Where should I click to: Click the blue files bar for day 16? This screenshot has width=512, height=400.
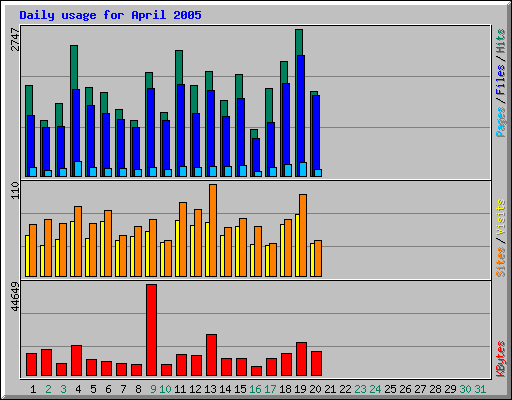[x=256, y=155]
